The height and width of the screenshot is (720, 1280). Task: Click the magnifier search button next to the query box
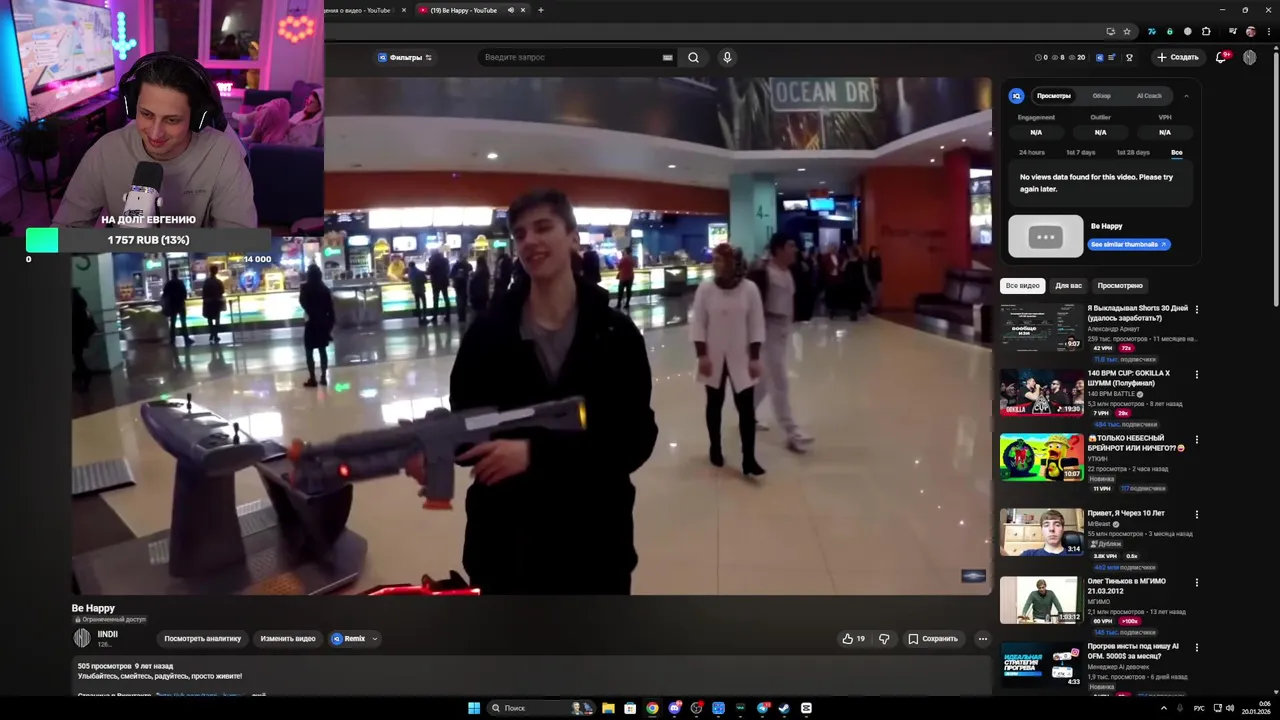693,57
